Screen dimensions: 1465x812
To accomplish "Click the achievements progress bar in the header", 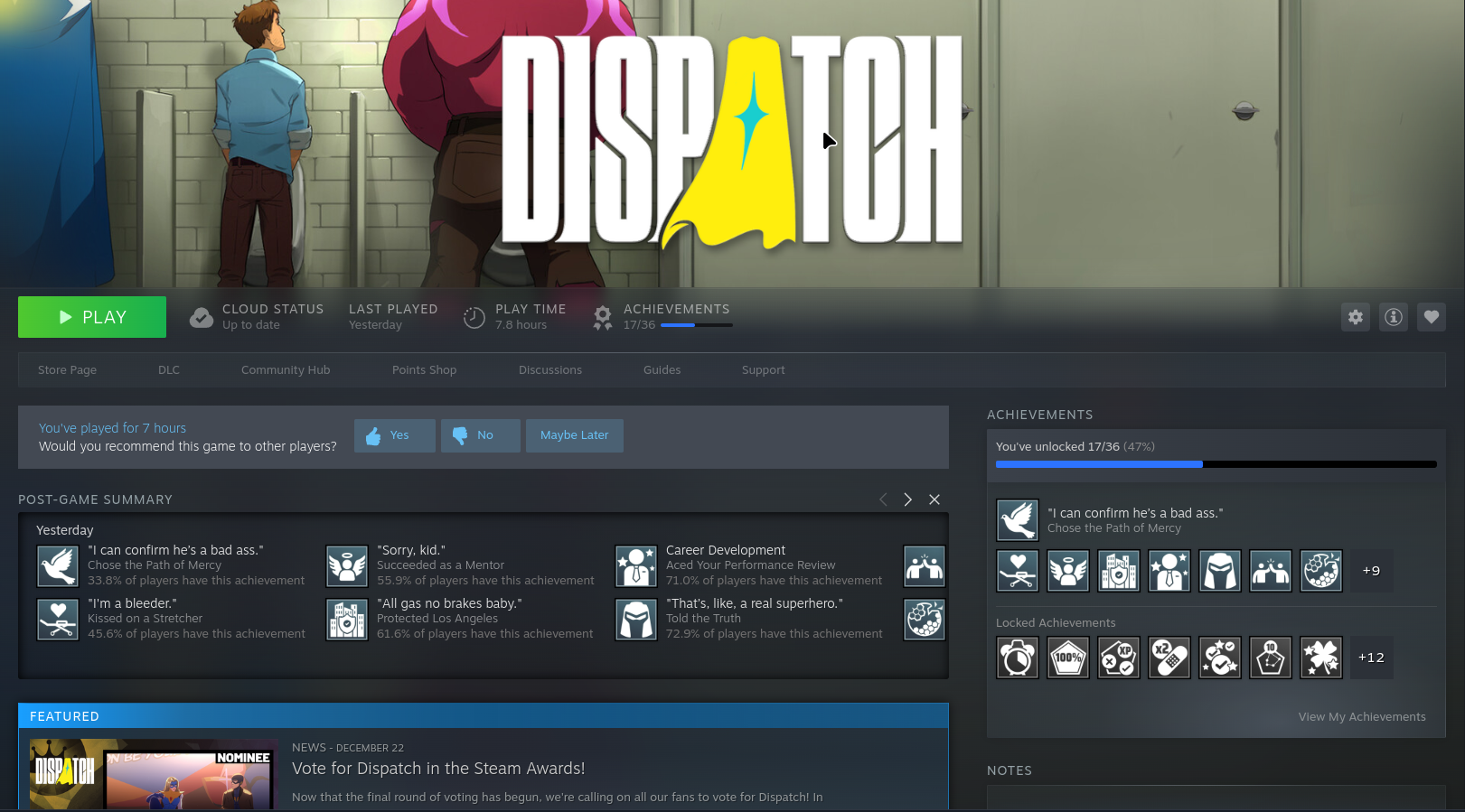I will pyautogui.click(x=697, y=325).
